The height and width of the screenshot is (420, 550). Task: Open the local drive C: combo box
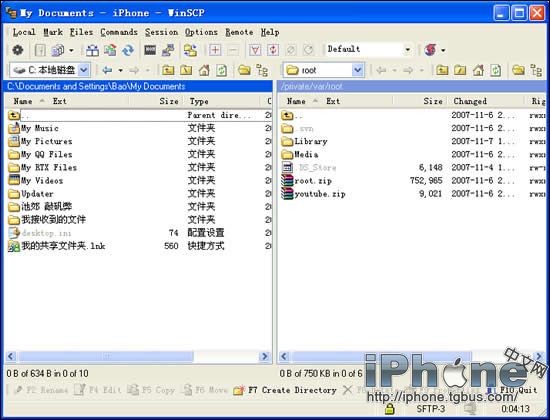[50, 70]
